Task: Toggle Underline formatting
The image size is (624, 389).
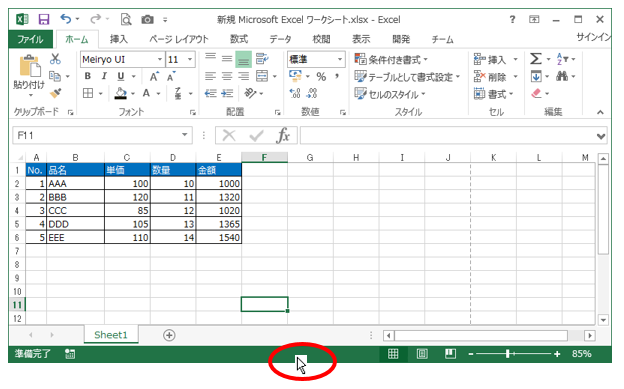Action: point(121,76)
